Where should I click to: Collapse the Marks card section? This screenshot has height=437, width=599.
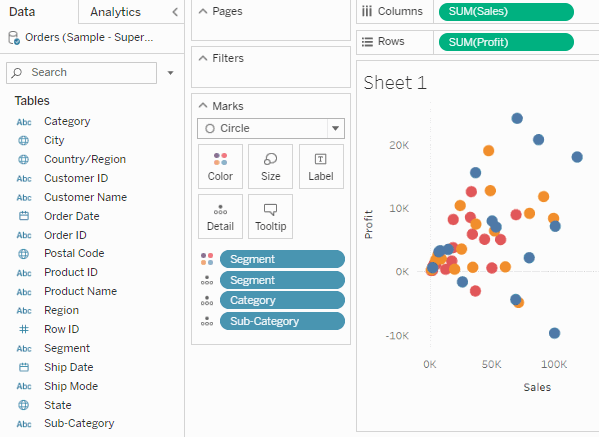point(203,106)
